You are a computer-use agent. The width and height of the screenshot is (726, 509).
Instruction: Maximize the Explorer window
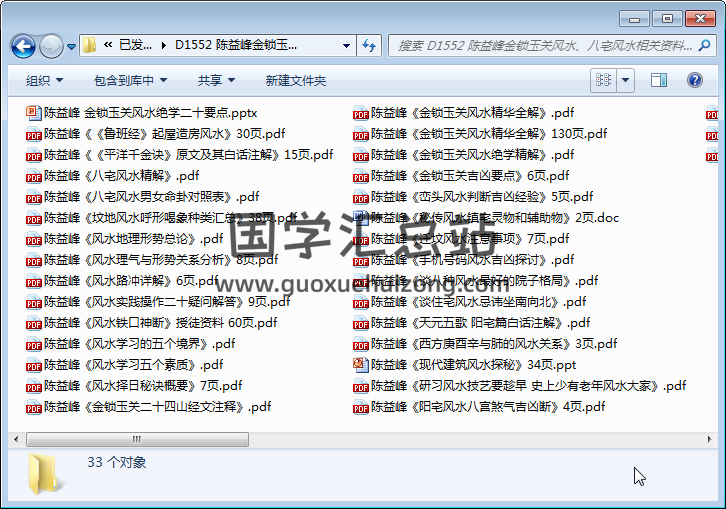tap(667, 19)
